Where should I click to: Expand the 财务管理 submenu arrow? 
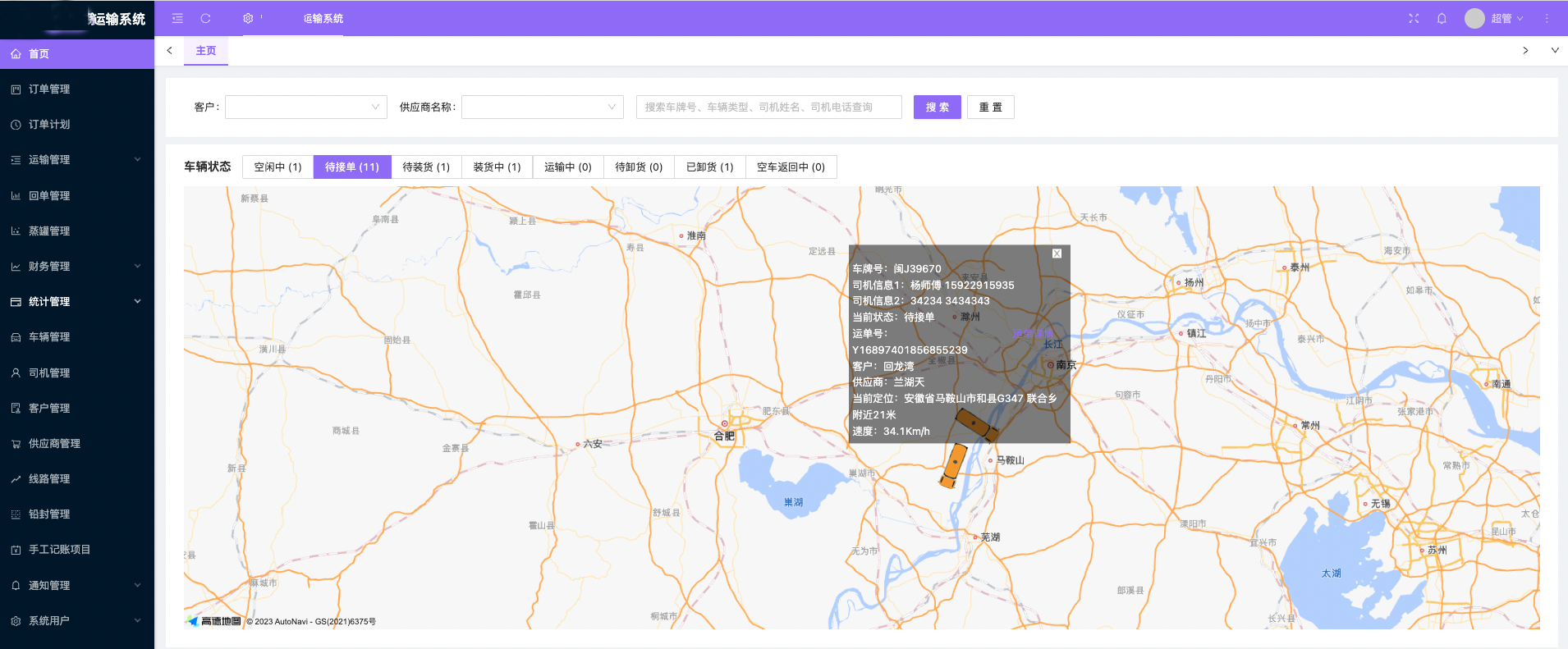pyautogui.click(x=137, y=266)
